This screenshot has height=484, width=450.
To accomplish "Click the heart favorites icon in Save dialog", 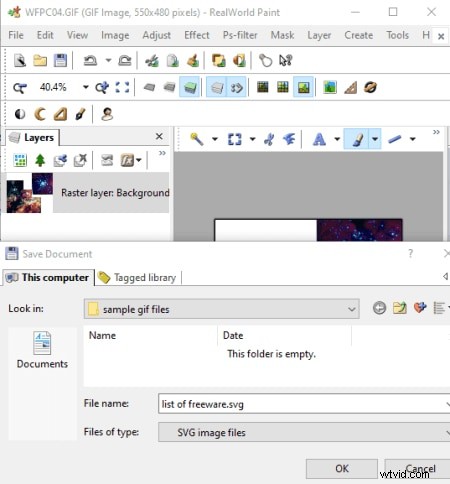I will pyautogui.click(x=420, y=307).
